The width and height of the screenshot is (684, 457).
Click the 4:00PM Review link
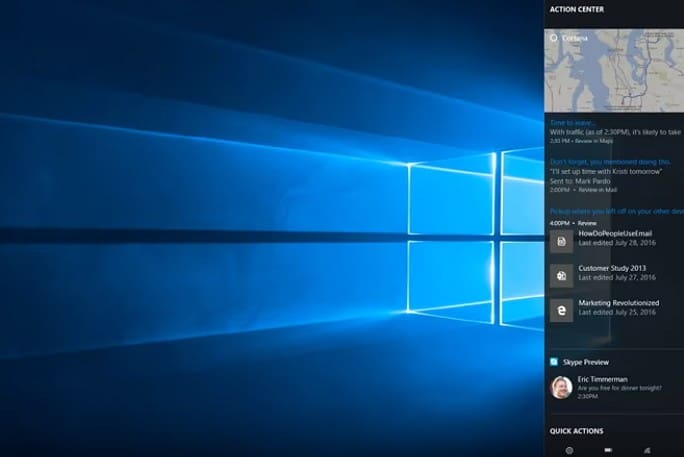587,223
